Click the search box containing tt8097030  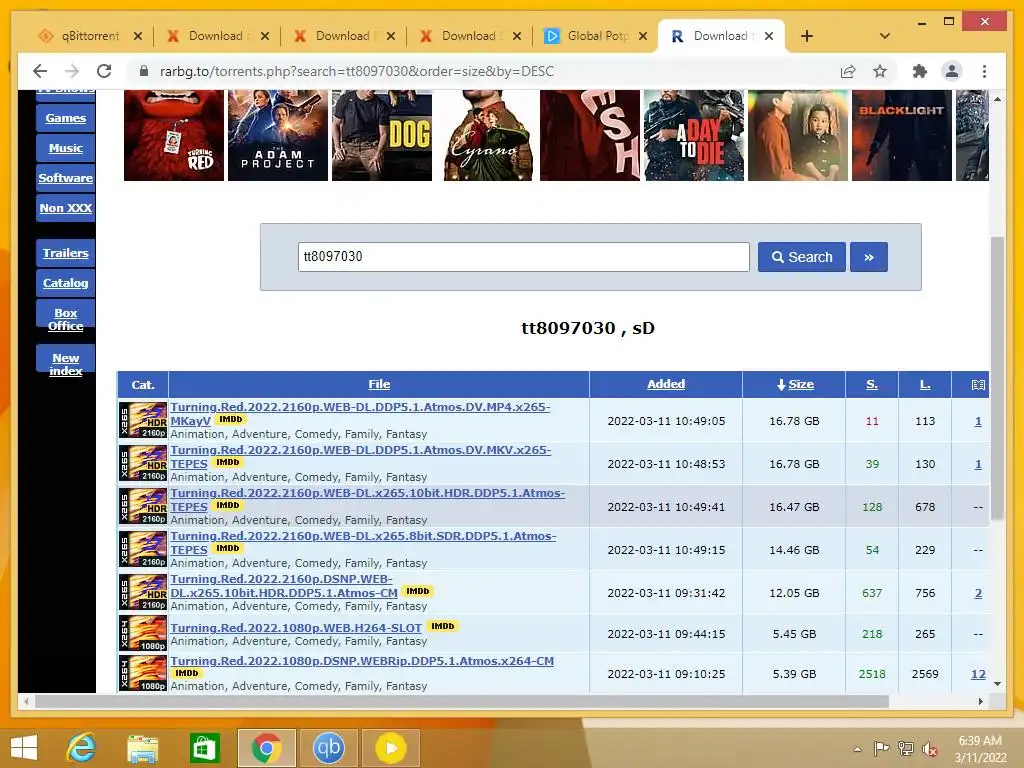(x=524, y=257)
